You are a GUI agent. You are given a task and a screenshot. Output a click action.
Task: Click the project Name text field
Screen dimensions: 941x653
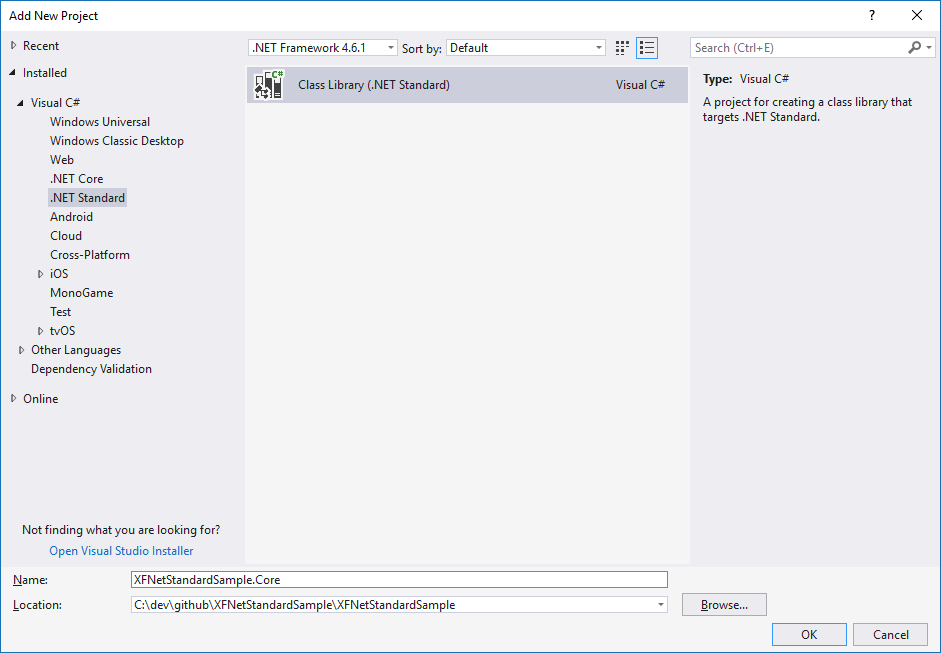(399, 579)
